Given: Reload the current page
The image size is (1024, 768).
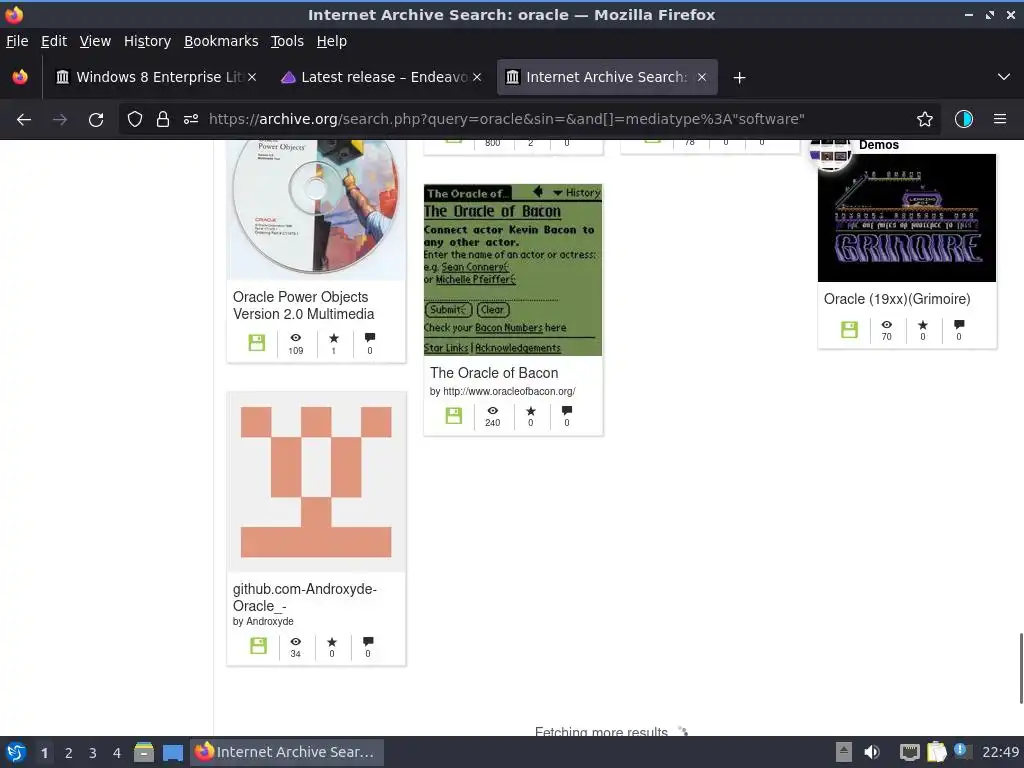Looking at the screenshot, I should [x=96, y=120].
